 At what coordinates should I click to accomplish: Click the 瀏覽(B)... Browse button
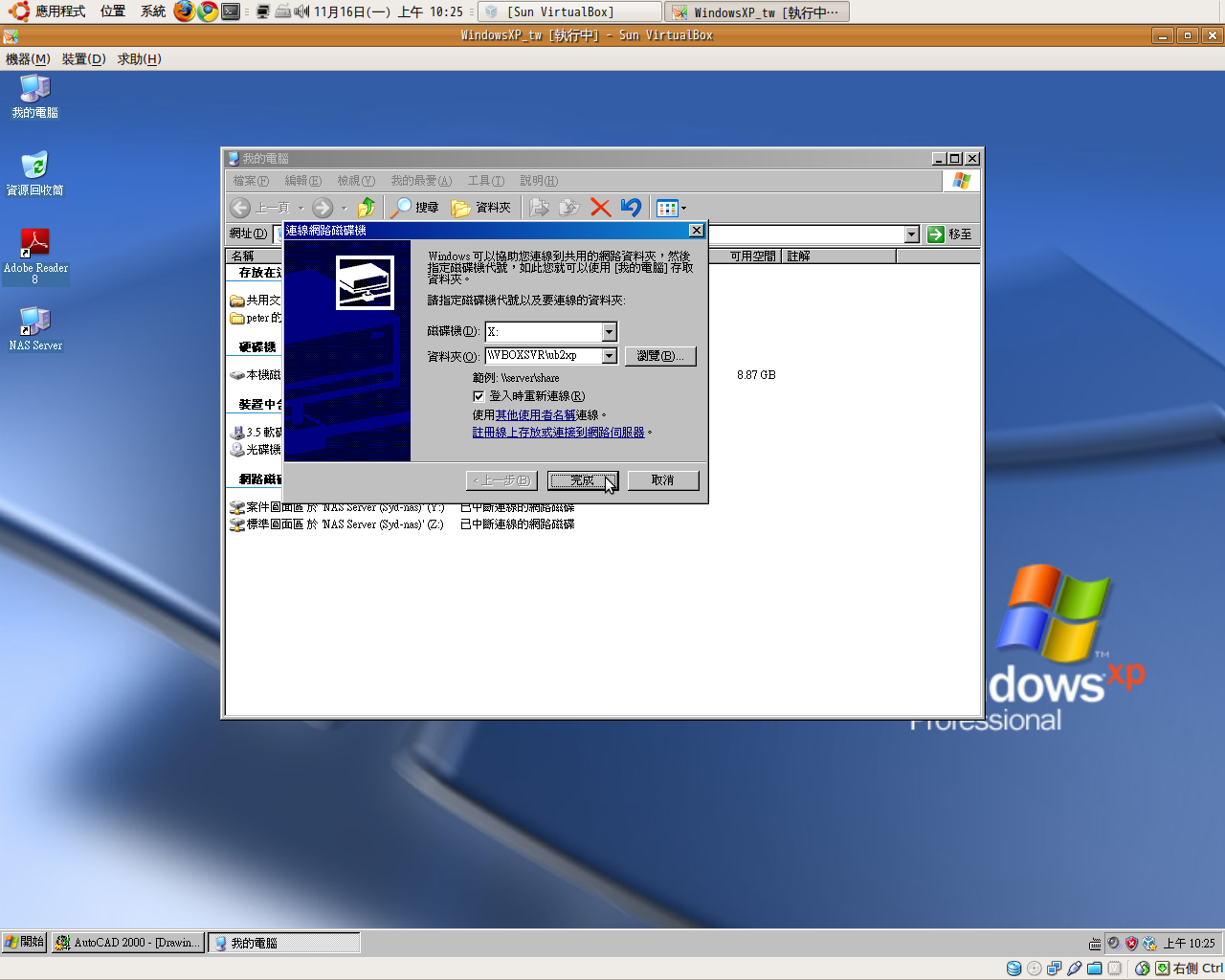[660, 356]
